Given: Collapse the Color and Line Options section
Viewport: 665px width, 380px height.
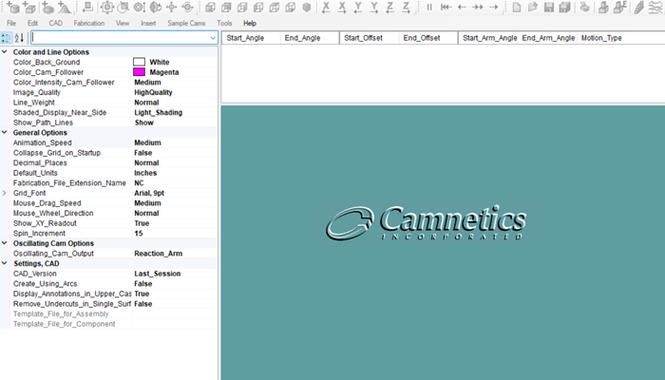Looking at the screenshot, I should coord(5,52).
